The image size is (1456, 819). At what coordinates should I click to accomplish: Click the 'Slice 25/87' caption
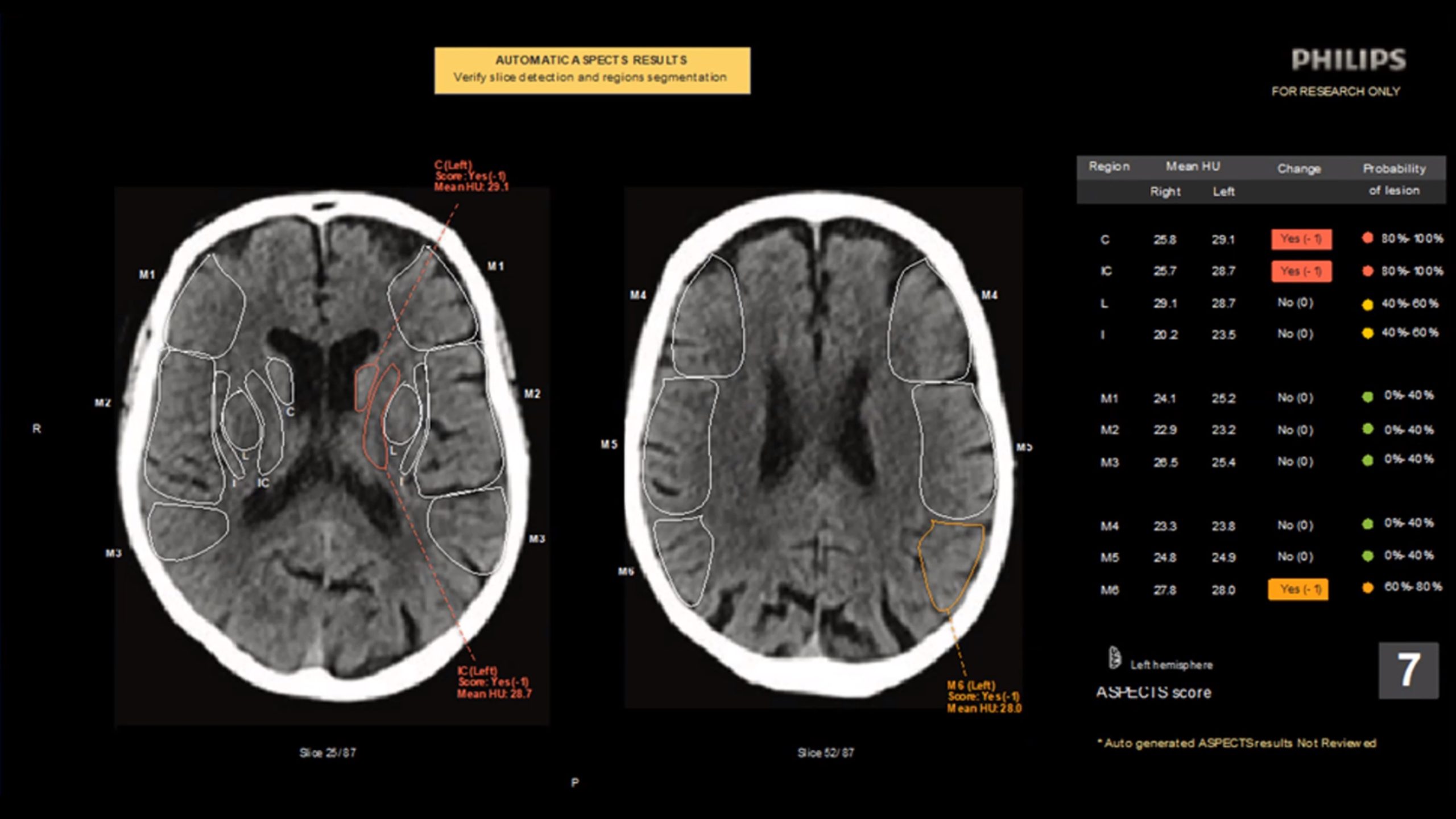point(328,752)
